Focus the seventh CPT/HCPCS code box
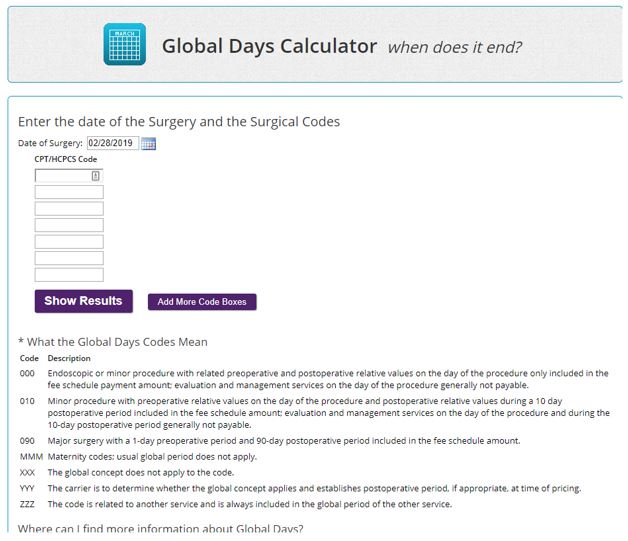This screenshot has width=628, height=541. [x=69, y=274]
